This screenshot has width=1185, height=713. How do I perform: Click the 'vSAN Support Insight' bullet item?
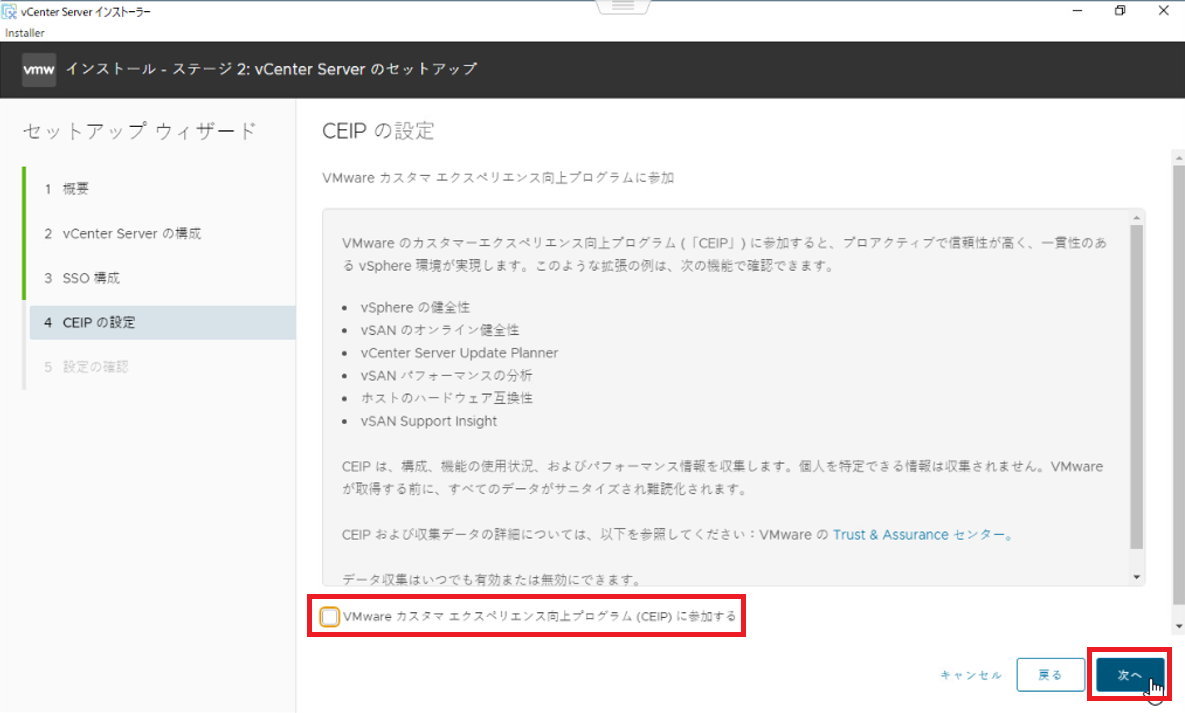(429, 421)
